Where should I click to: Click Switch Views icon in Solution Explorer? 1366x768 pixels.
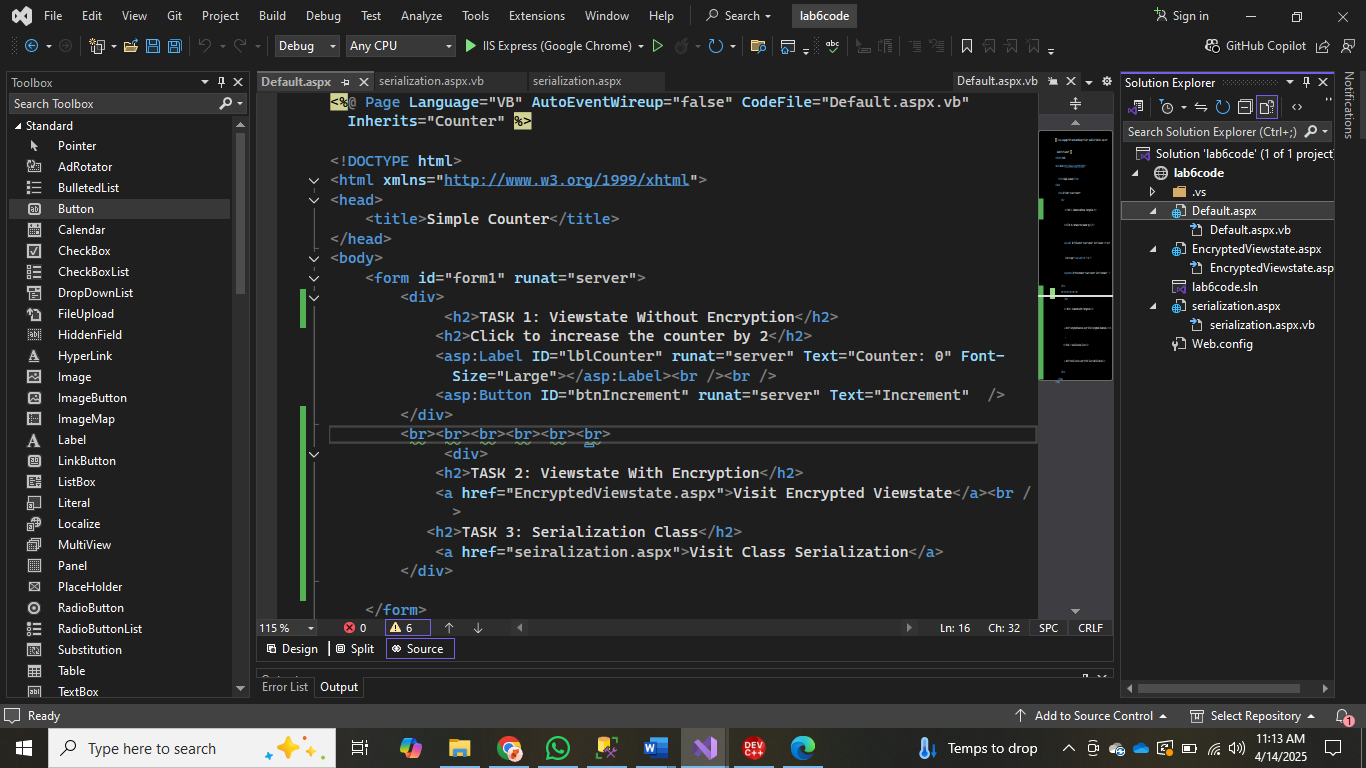pos(1137,107)
